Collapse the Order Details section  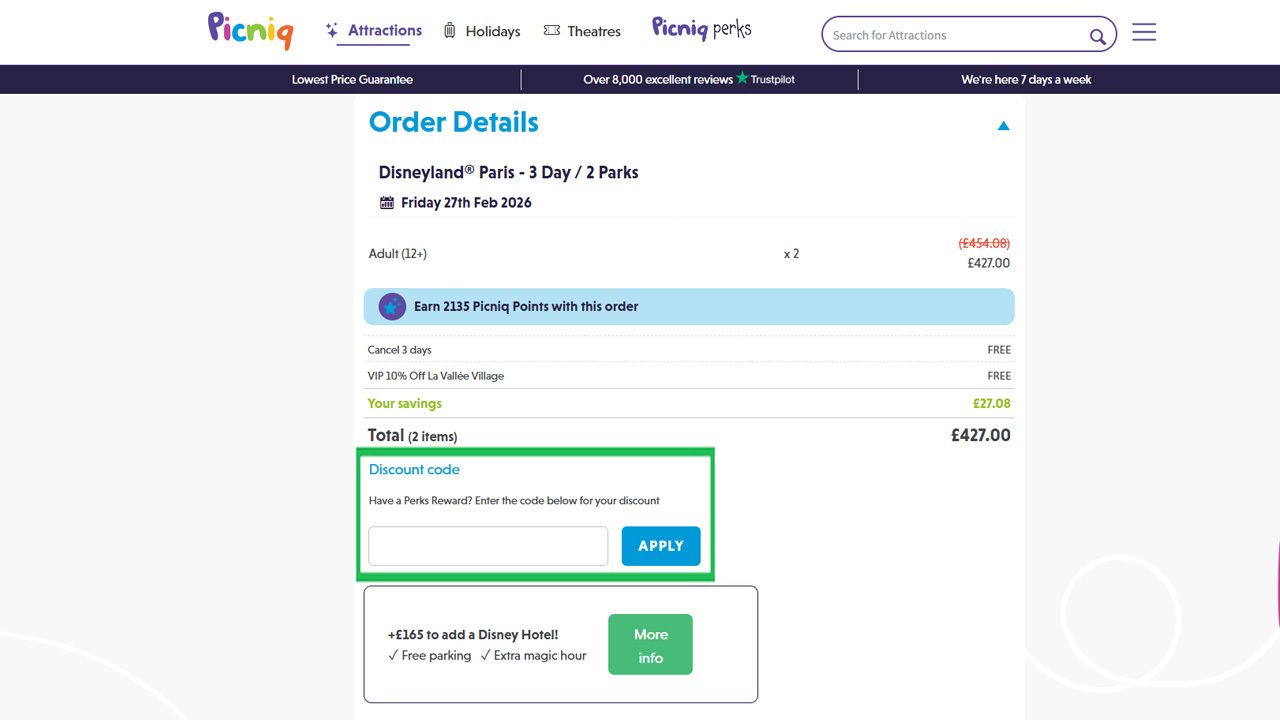tap(1003, 125)
